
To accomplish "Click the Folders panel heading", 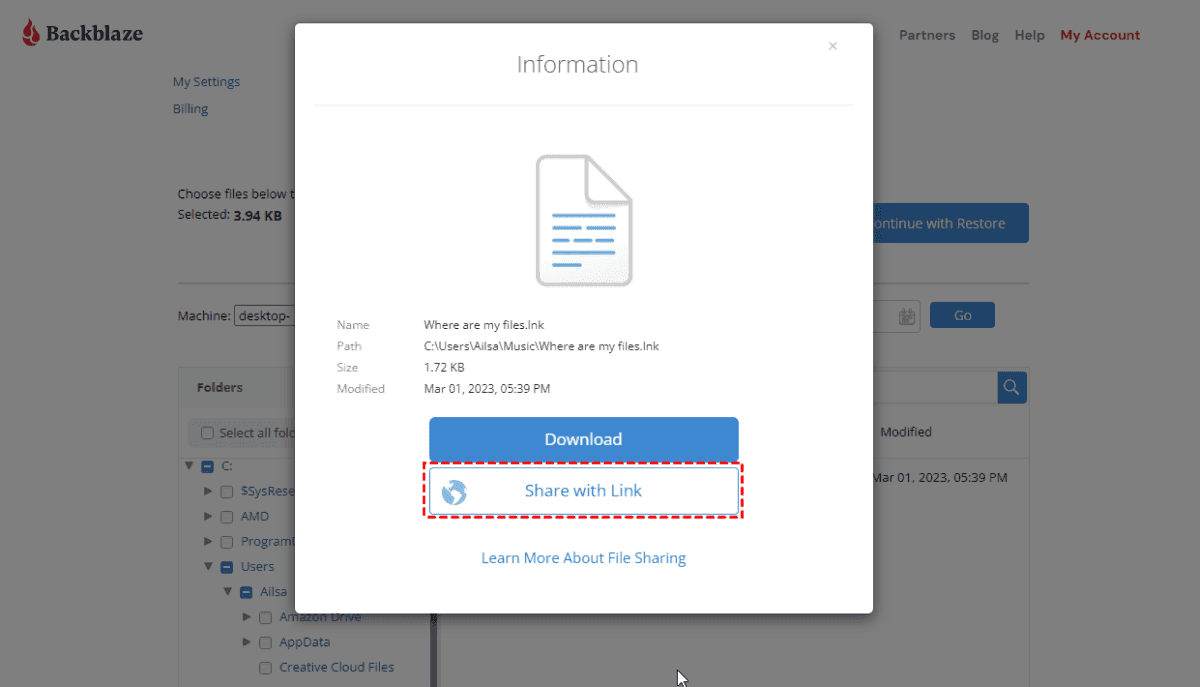I will tap(220, 387).
